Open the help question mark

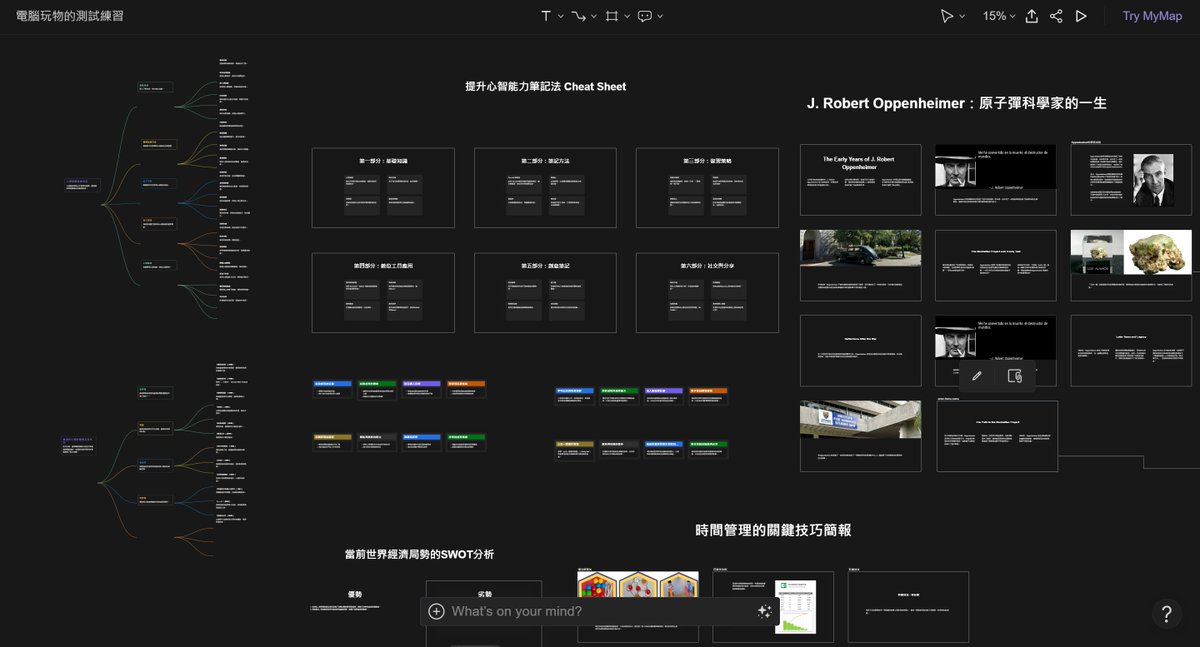tap(1166, 613)
